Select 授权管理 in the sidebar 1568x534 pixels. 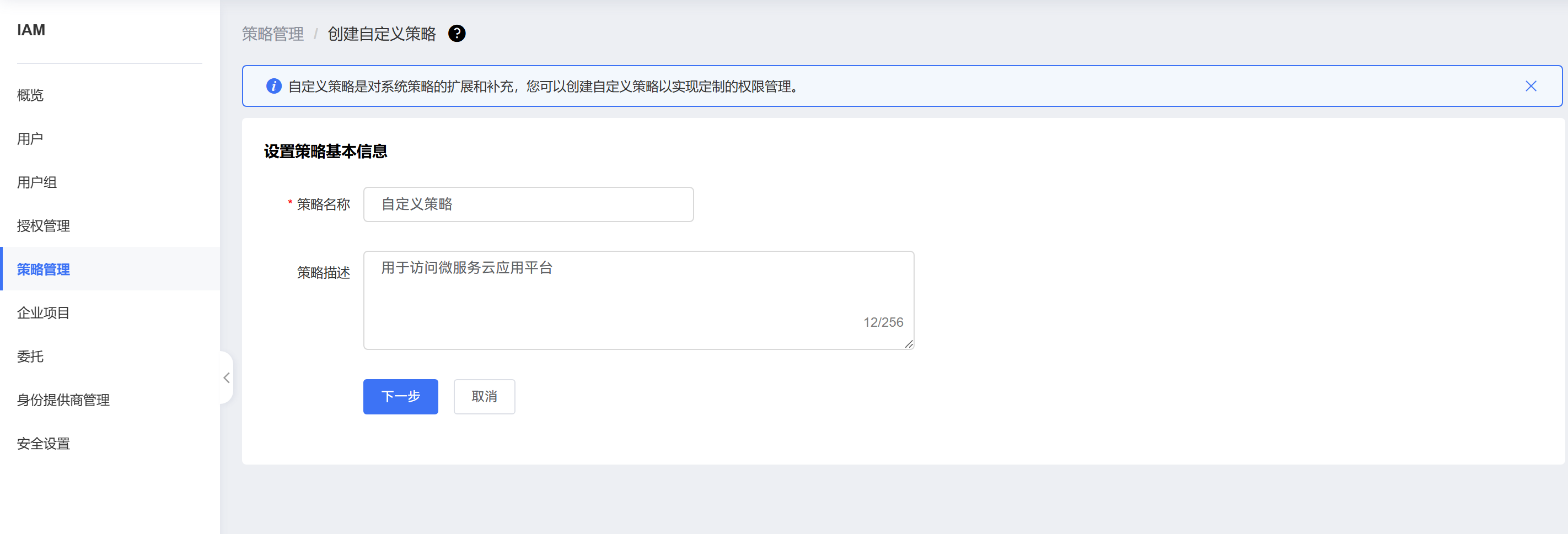click(44, 225)
